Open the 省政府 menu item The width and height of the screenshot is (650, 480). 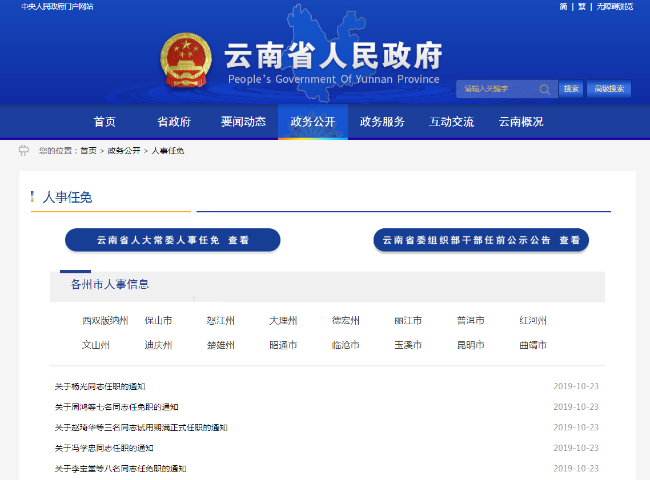173,122
